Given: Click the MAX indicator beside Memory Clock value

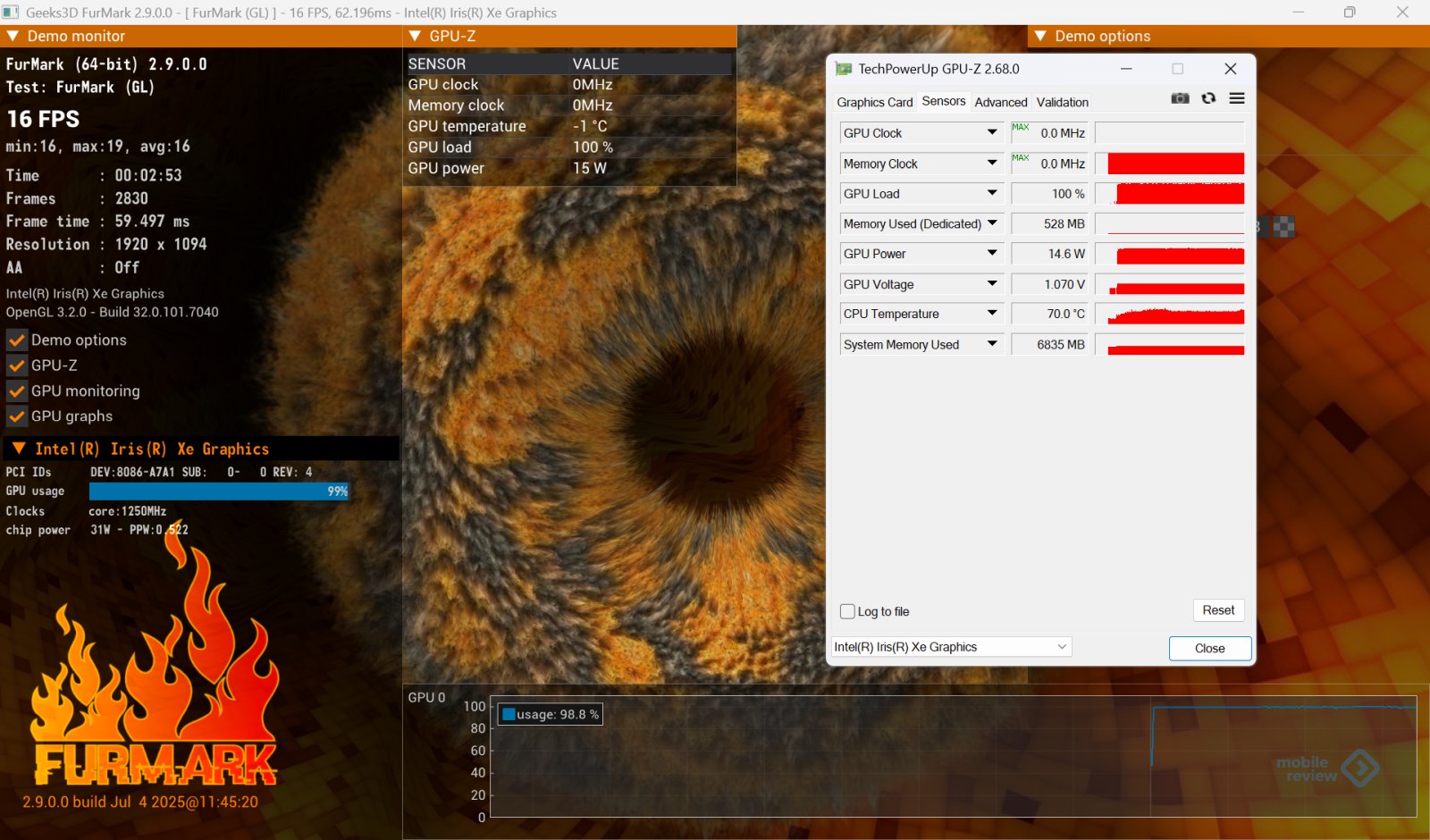Looking at the screenshot, I should click(1020, 158).
